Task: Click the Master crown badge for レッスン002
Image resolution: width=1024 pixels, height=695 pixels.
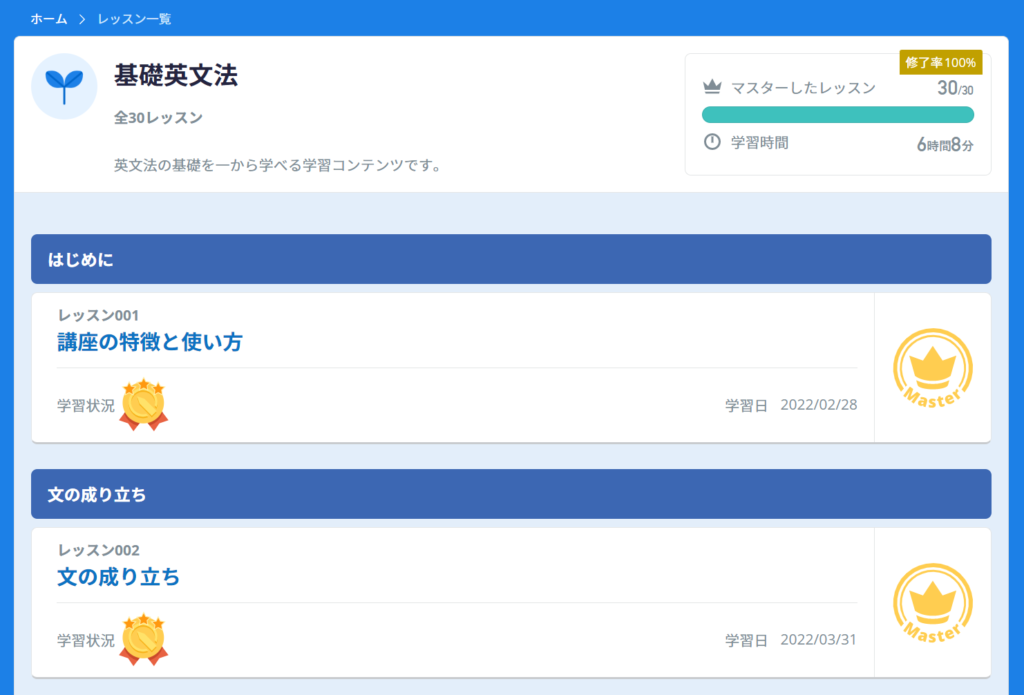Action: click(932, 603)
